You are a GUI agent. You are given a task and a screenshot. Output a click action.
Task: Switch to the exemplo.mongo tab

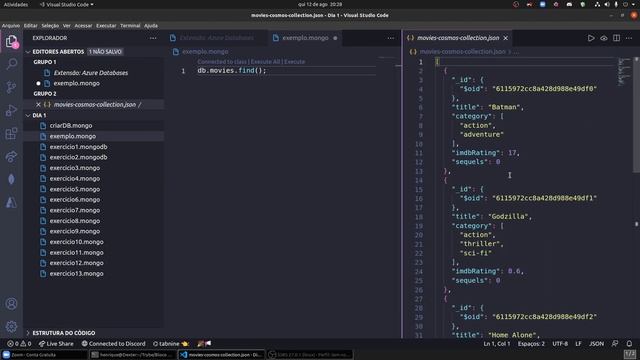305,38
